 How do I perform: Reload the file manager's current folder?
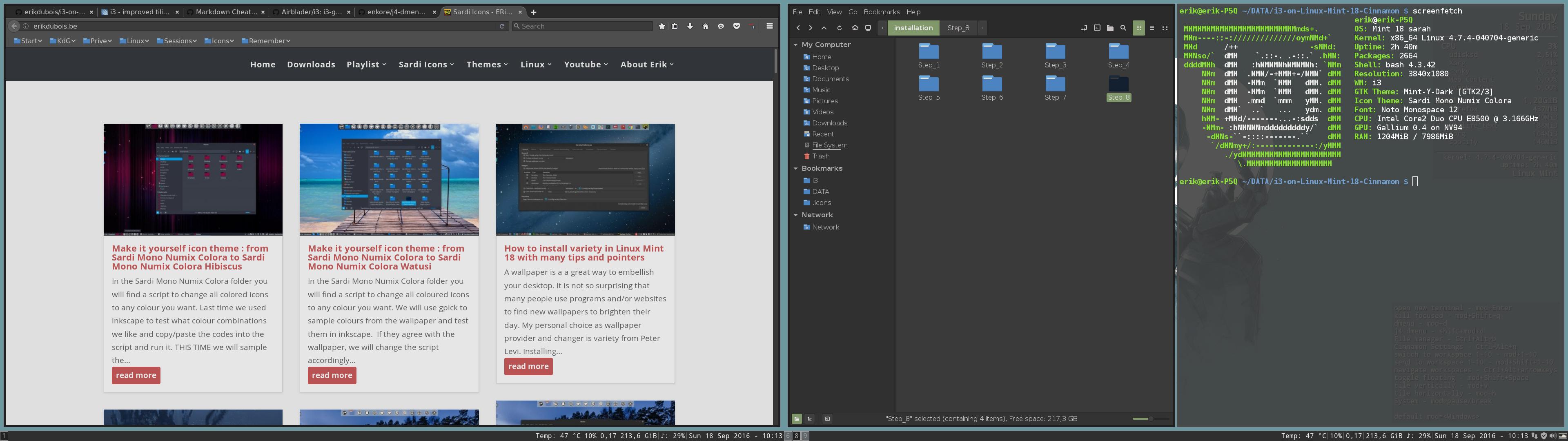840,28
